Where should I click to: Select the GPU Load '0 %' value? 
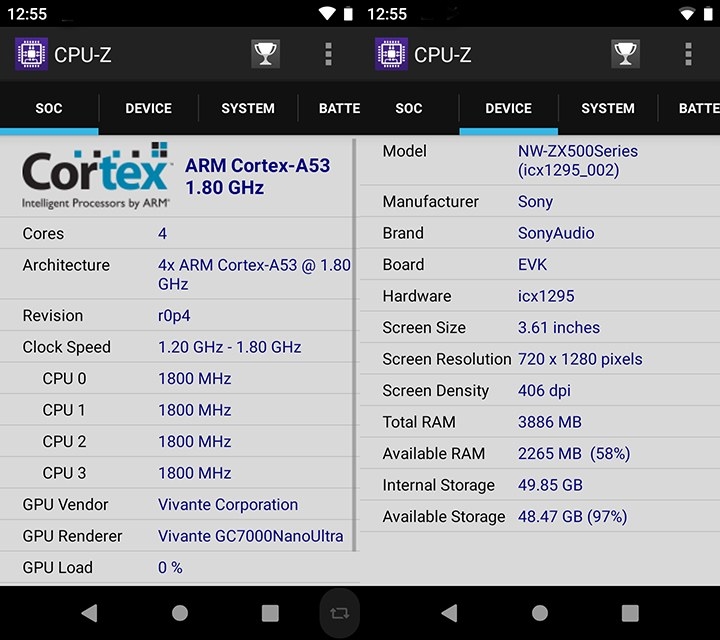tap(170, 567)
